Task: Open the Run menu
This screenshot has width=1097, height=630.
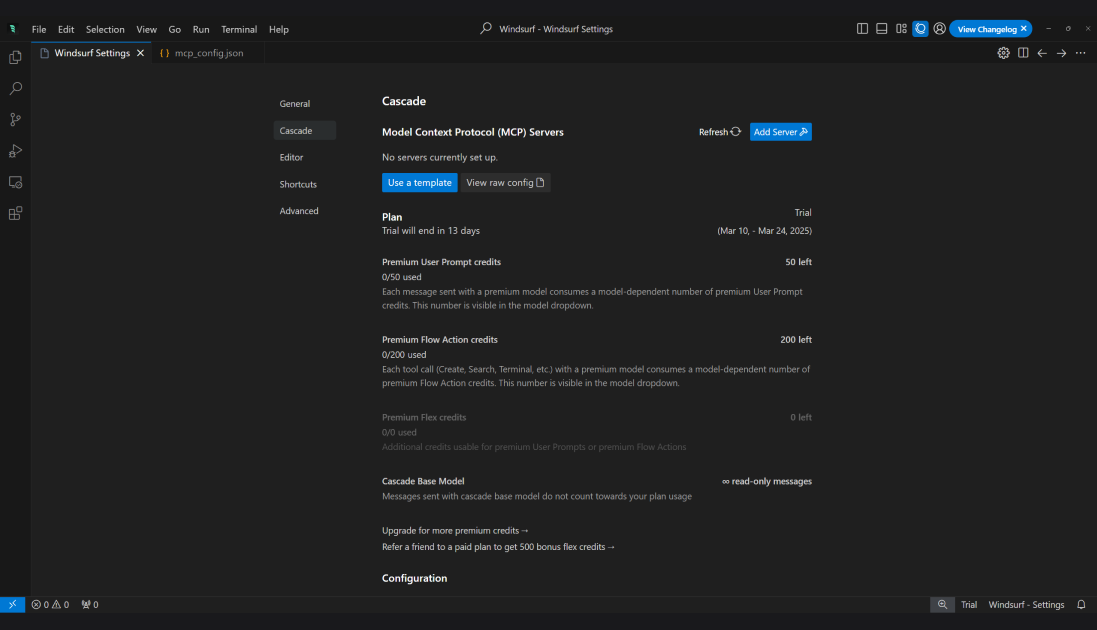Action: pos(201,29)
